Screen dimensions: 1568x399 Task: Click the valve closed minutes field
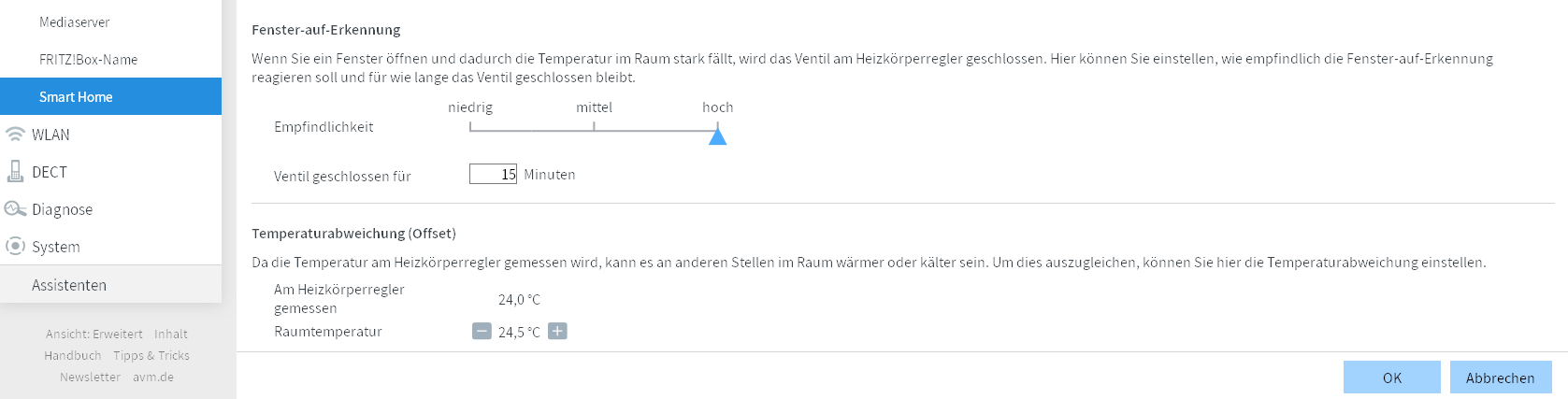tap(493, 174)
